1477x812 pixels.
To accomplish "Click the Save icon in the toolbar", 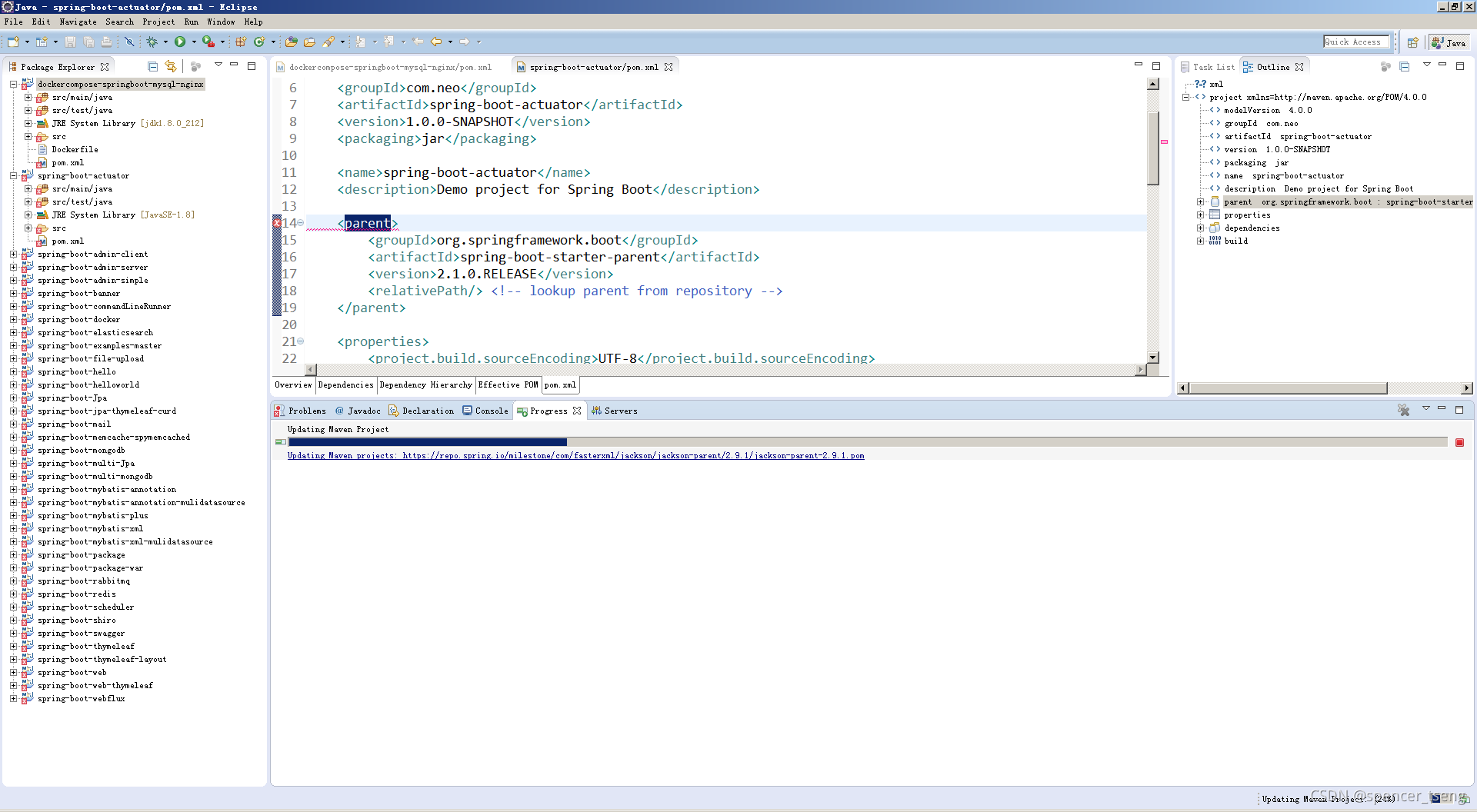I will pos(71,42).
